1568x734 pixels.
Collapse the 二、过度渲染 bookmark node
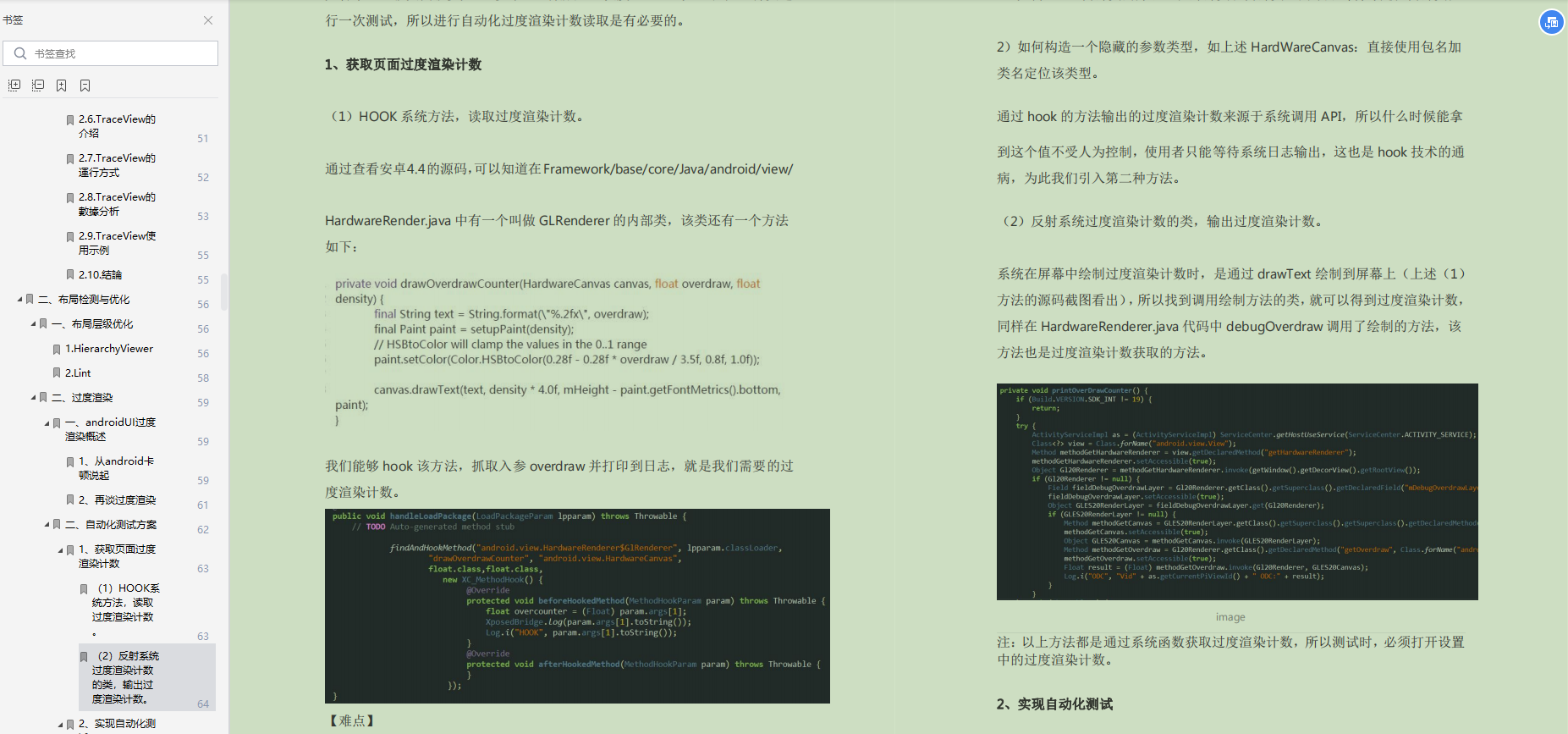coord(33,397)
